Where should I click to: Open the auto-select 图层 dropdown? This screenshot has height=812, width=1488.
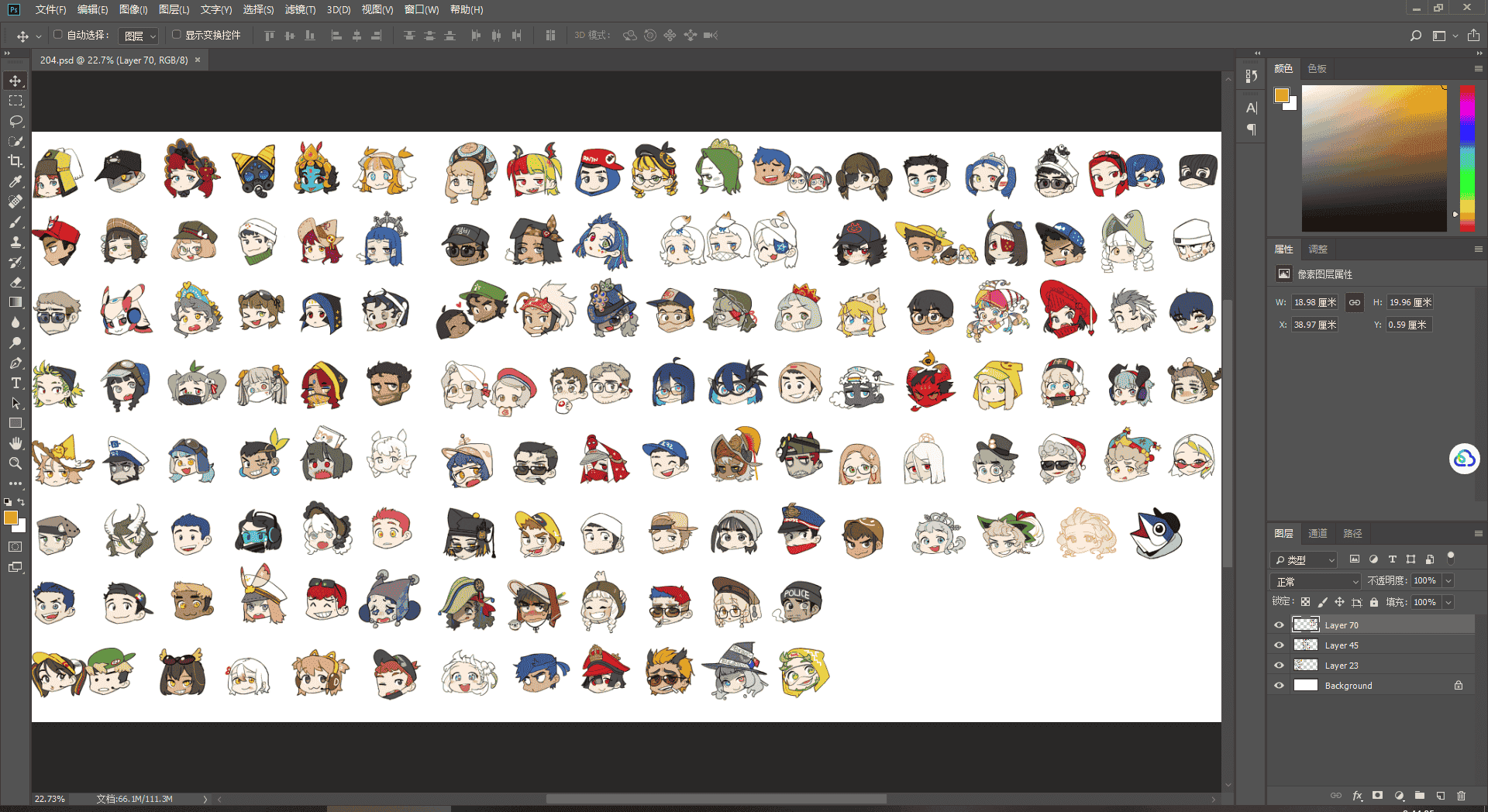[139, 36]
